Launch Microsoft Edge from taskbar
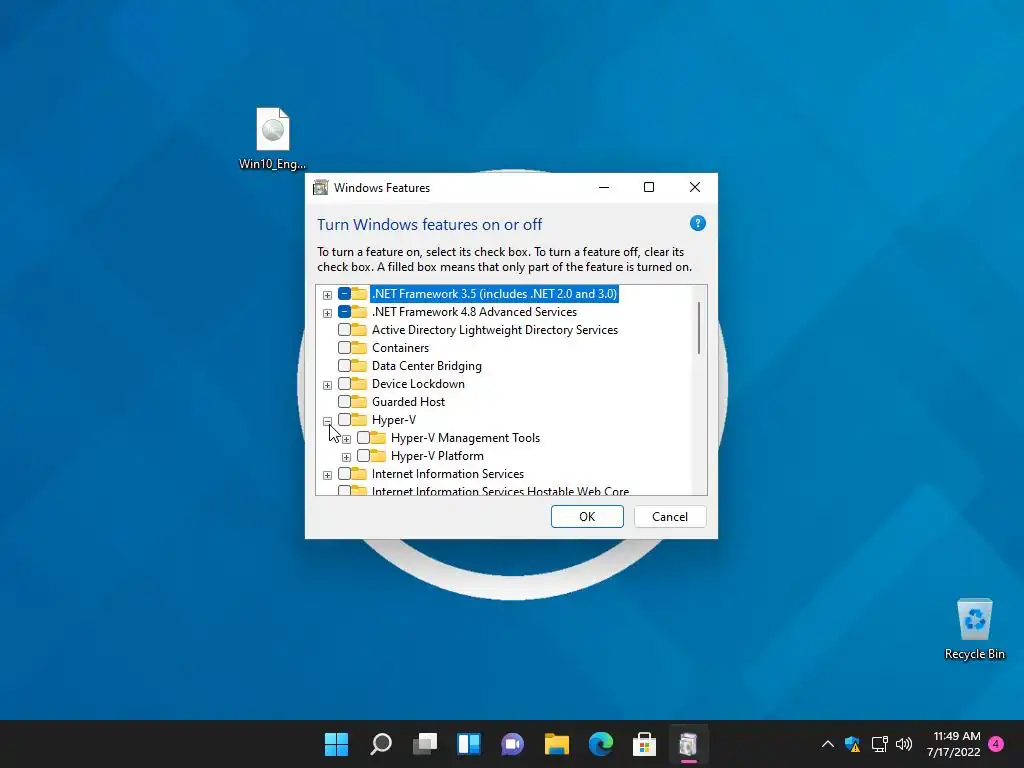 pos(601,744)
